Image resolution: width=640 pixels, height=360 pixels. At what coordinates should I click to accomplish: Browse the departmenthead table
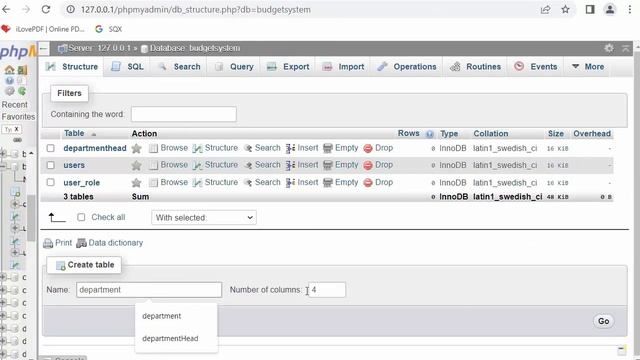pyautogui.click(x=169, y=148)
